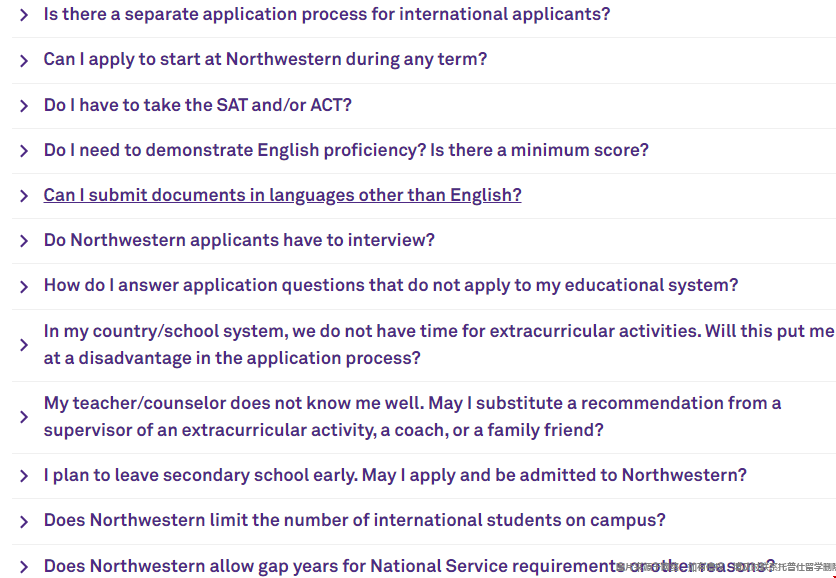Viewport: 836px width, 578px height.
Task: Expand the separate application process question chevron
Action: [x=23, y=15]
